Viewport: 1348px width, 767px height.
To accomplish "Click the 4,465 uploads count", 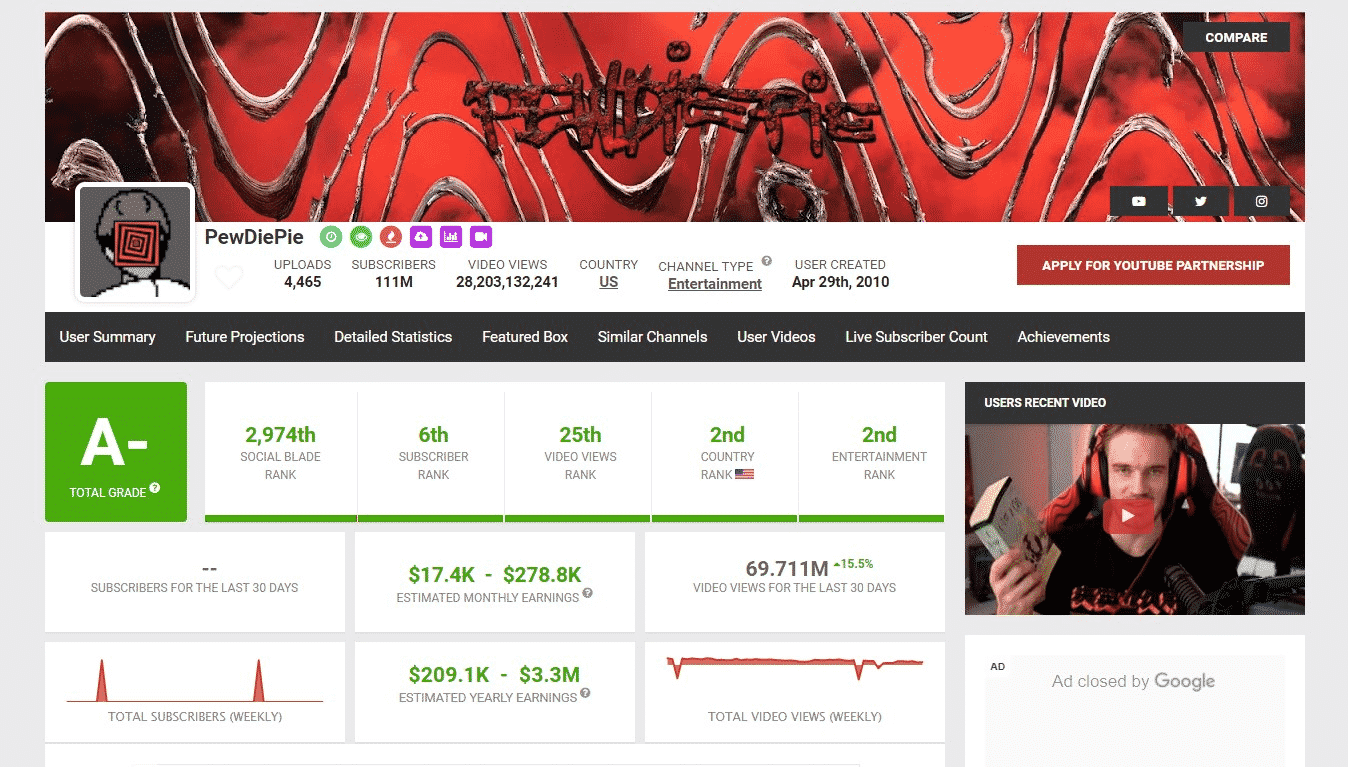I will [302, 282].
